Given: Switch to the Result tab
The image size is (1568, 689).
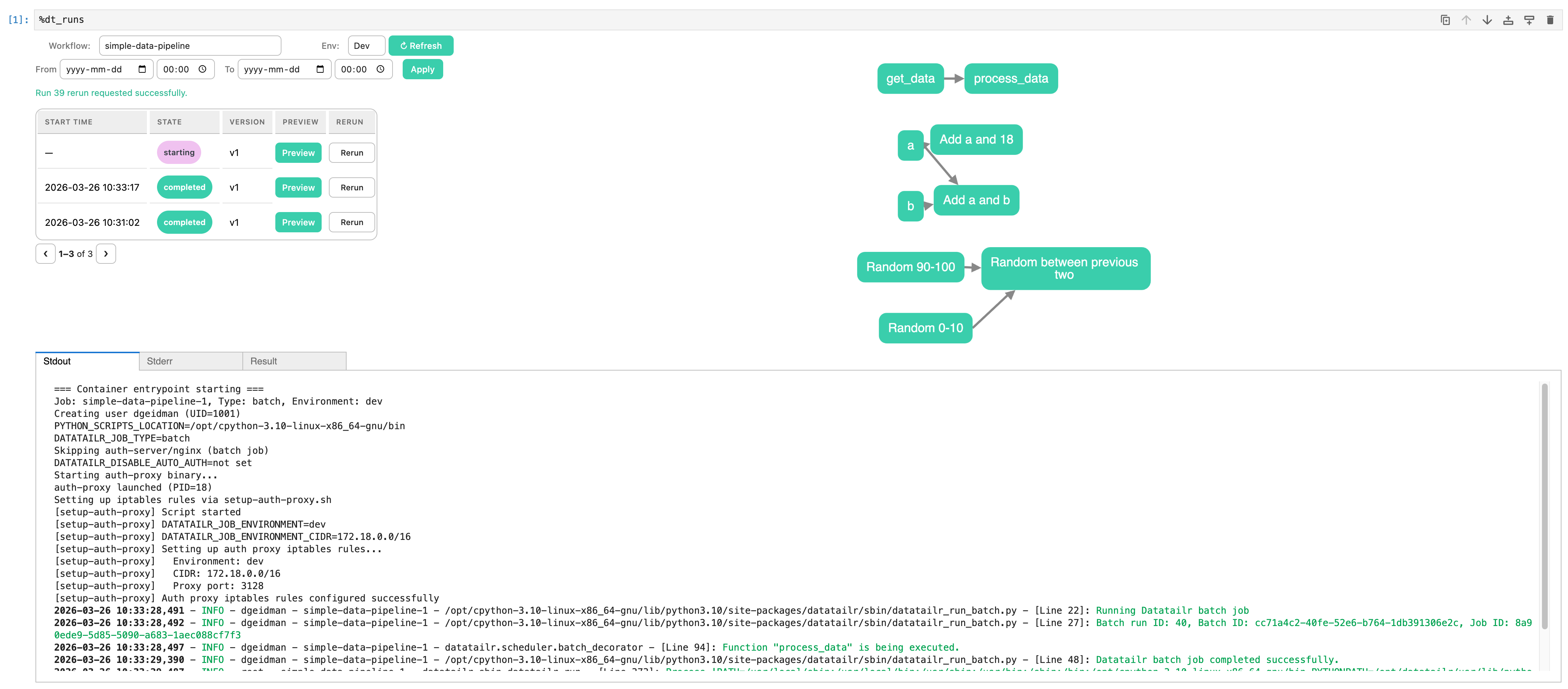Looking at the screenshot, I should point(263,360).
